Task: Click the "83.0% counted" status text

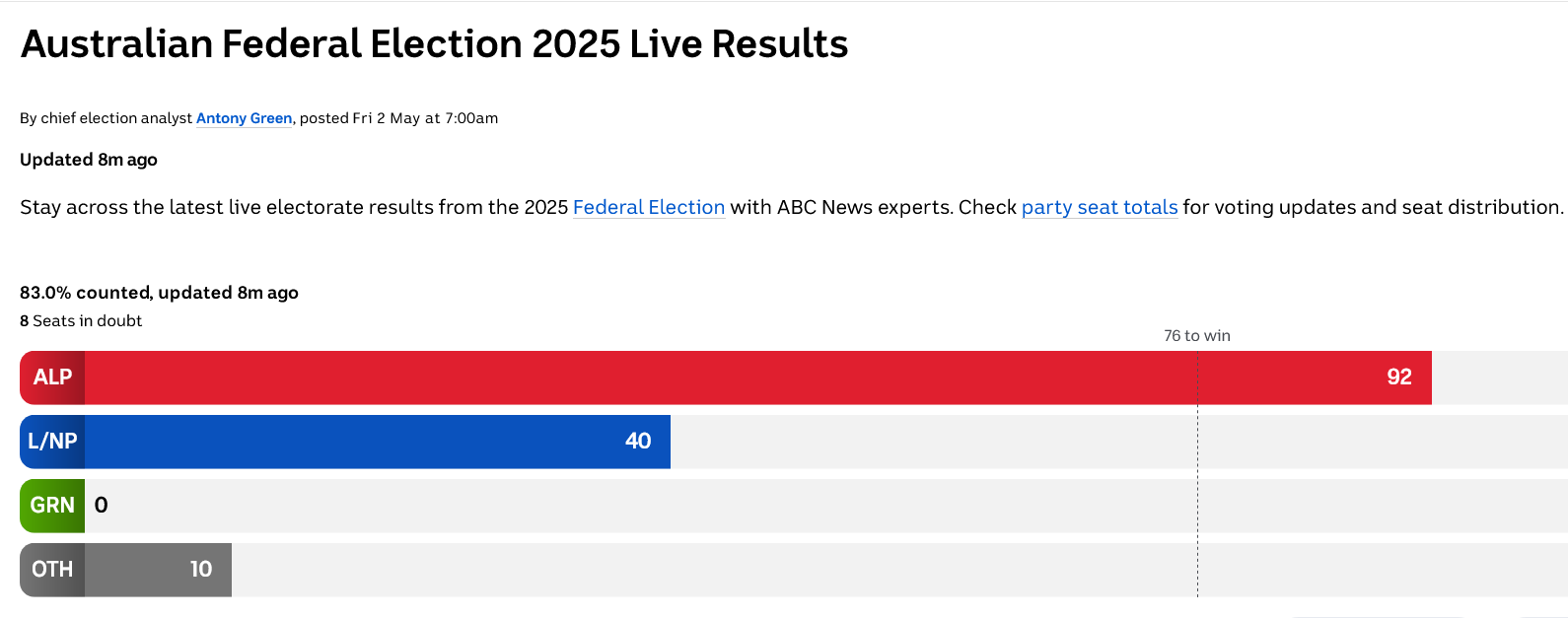Action: point(85,293)
